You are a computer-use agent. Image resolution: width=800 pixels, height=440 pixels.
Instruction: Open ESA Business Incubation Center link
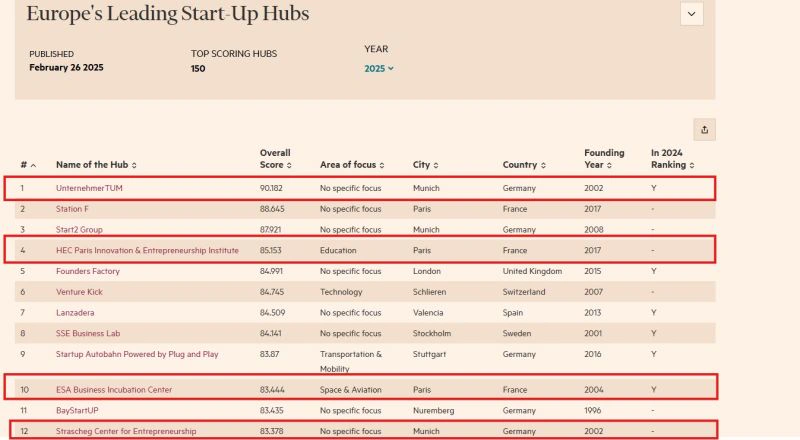pos(115,389)
